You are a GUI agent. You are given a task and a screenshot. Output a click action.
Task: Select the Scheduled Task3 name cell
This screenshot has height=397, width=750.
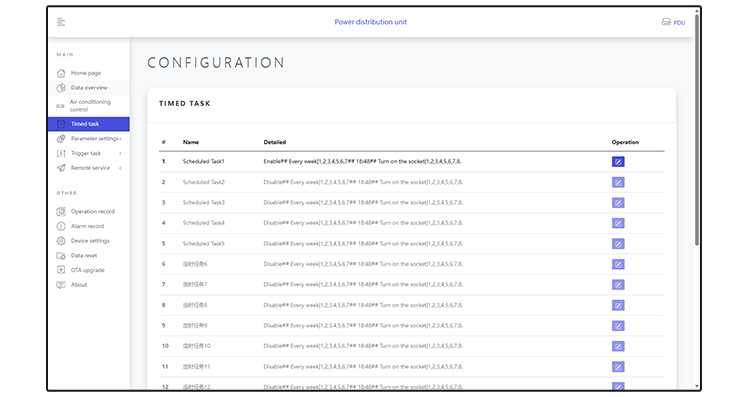click(203, 203)
